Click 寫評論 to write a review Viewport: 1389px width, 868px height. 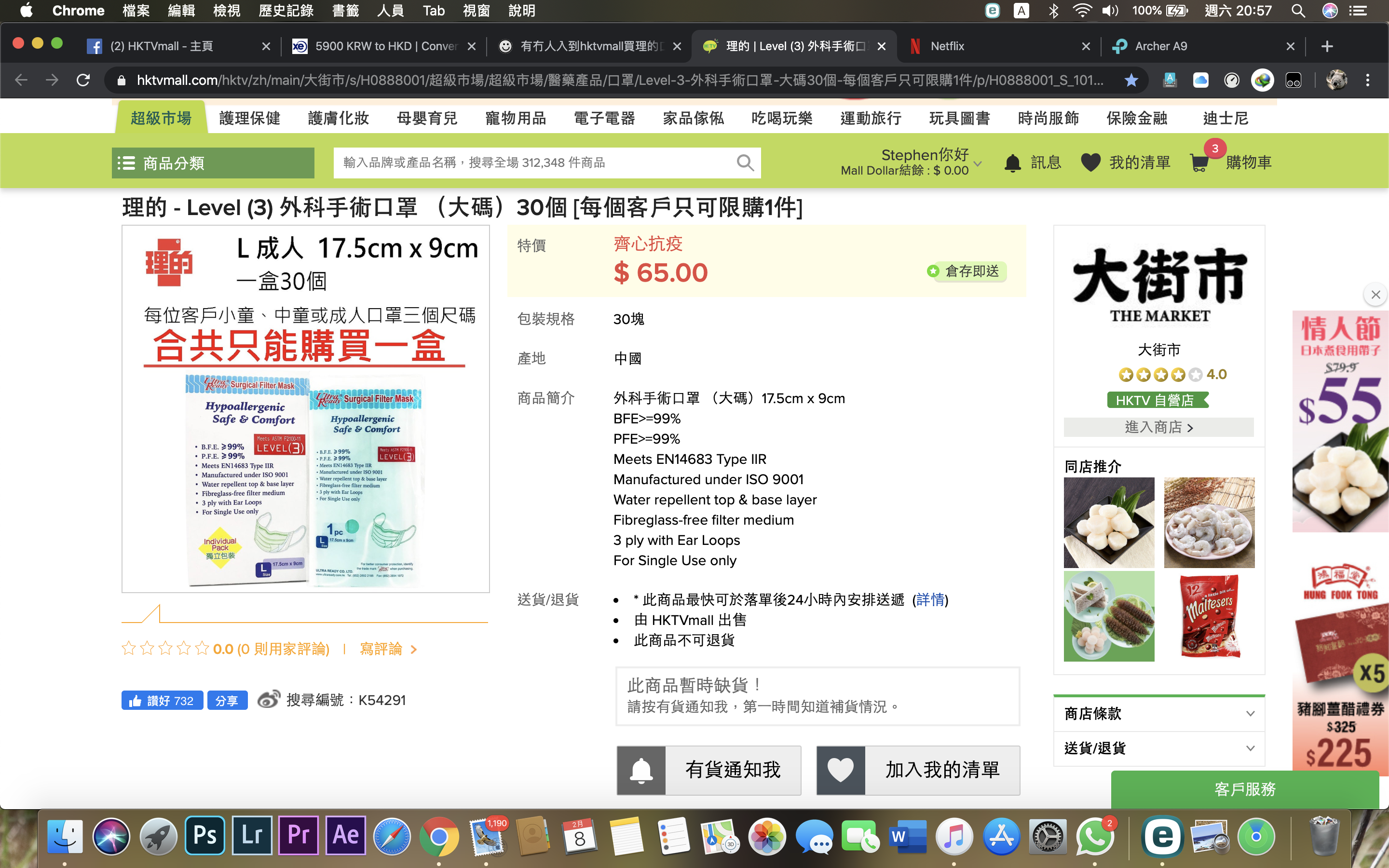click(388, 649)
